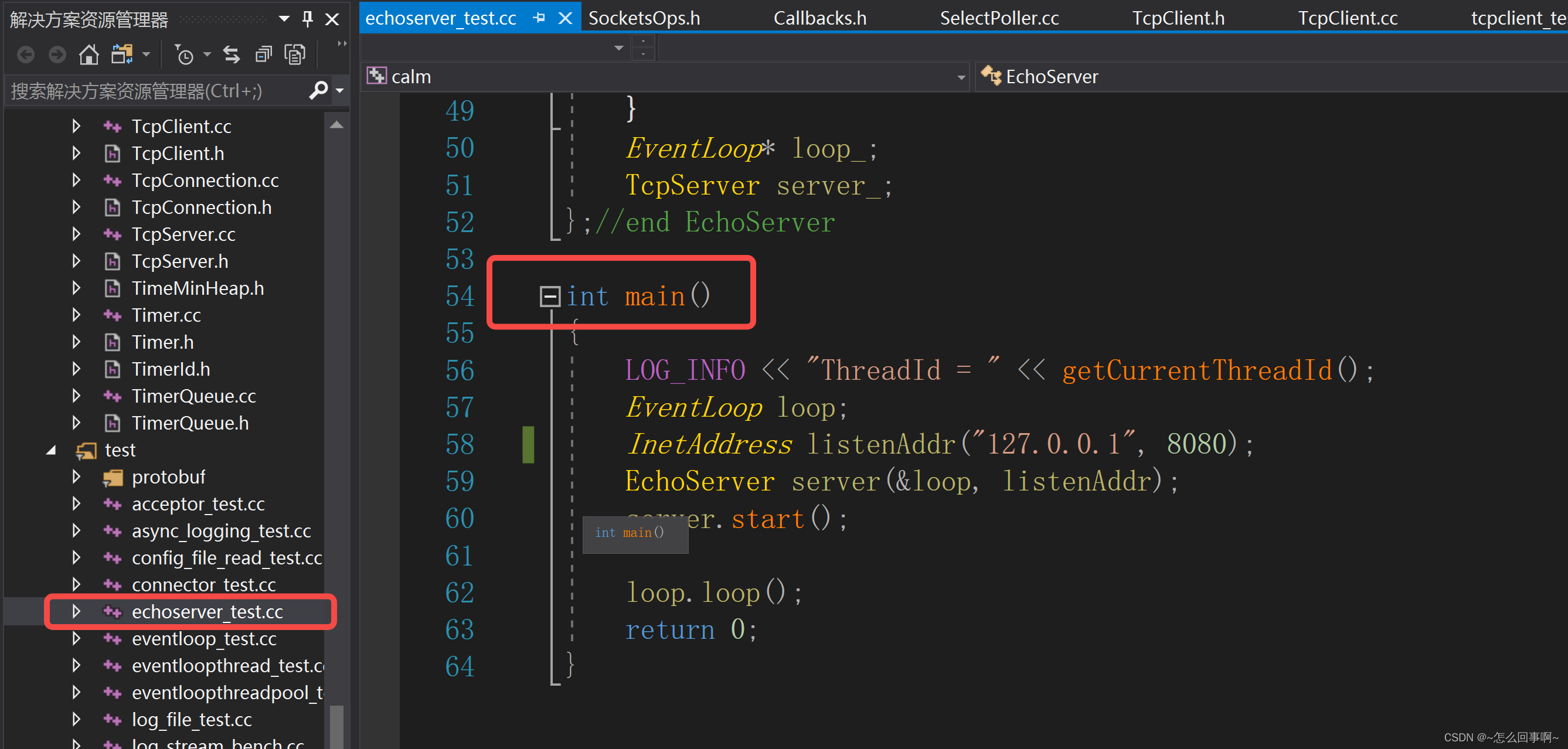Click the back navigation arrow in Solution Explorer
This screenshot has height=749, width=1568.
tap(26, 54)
